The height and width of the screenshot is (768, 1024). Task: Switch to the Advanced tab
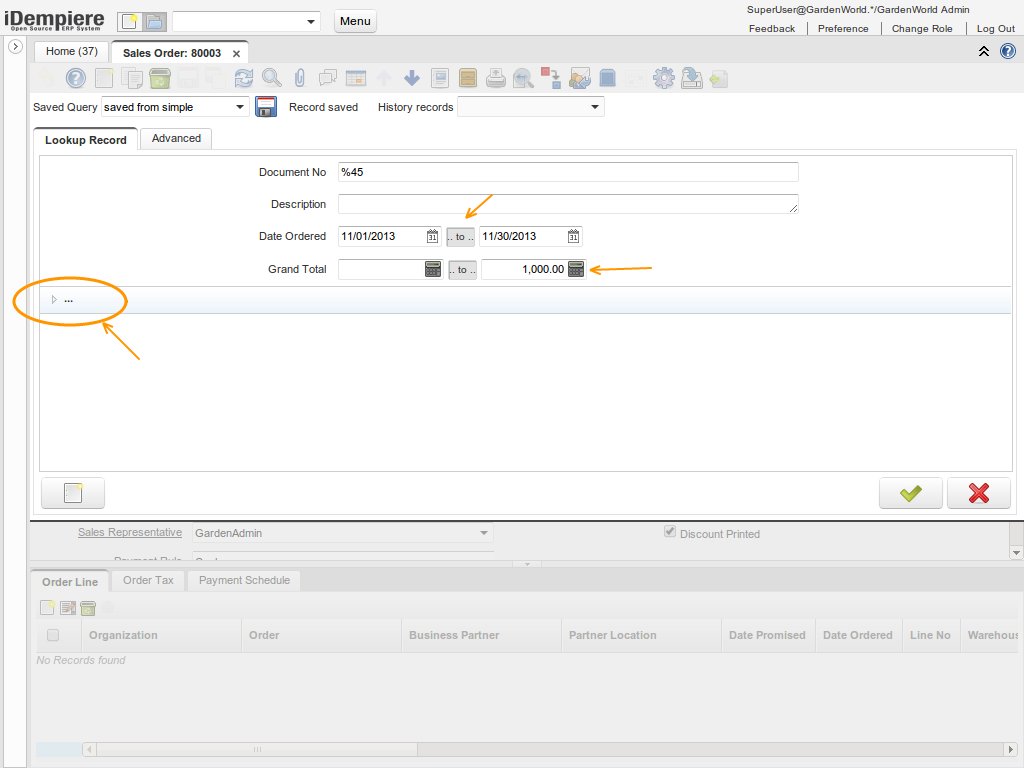176,139
